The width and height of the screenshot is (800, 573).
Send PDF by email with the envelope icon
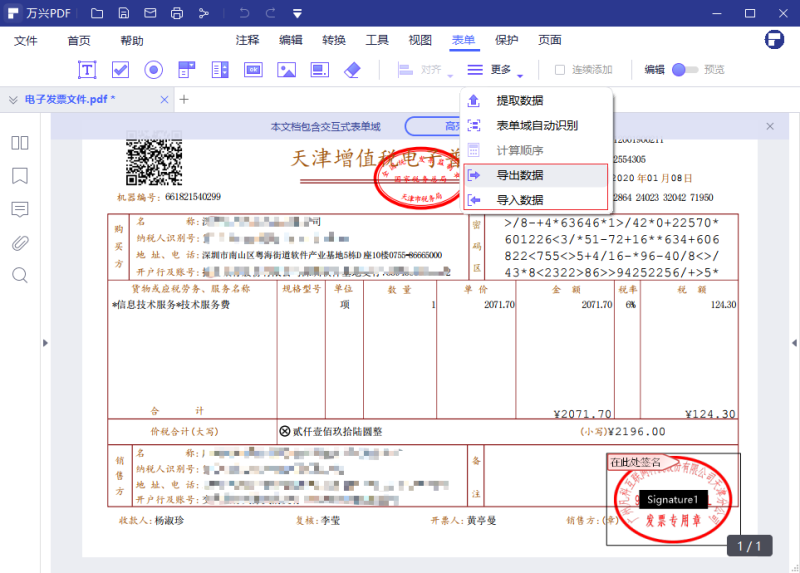point(150,13)
